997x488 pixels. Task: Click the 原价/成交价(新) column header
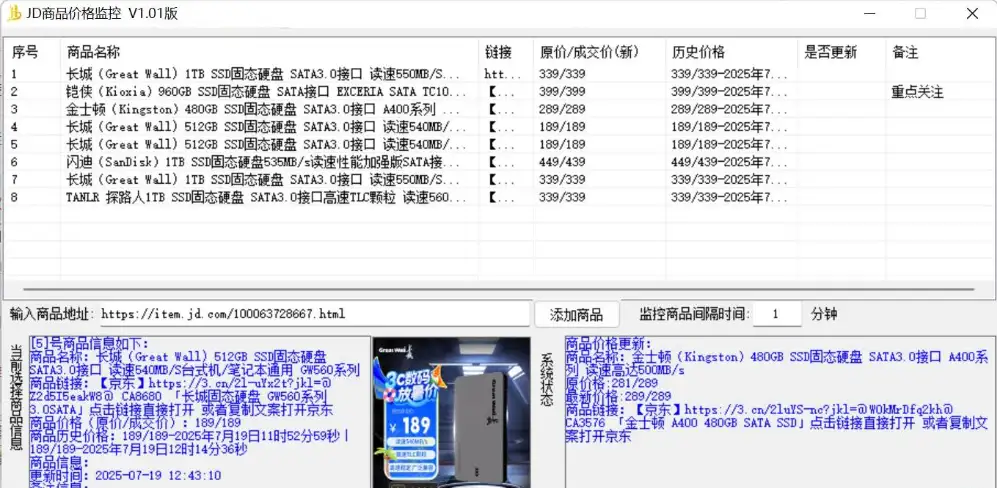coord(589,52)
